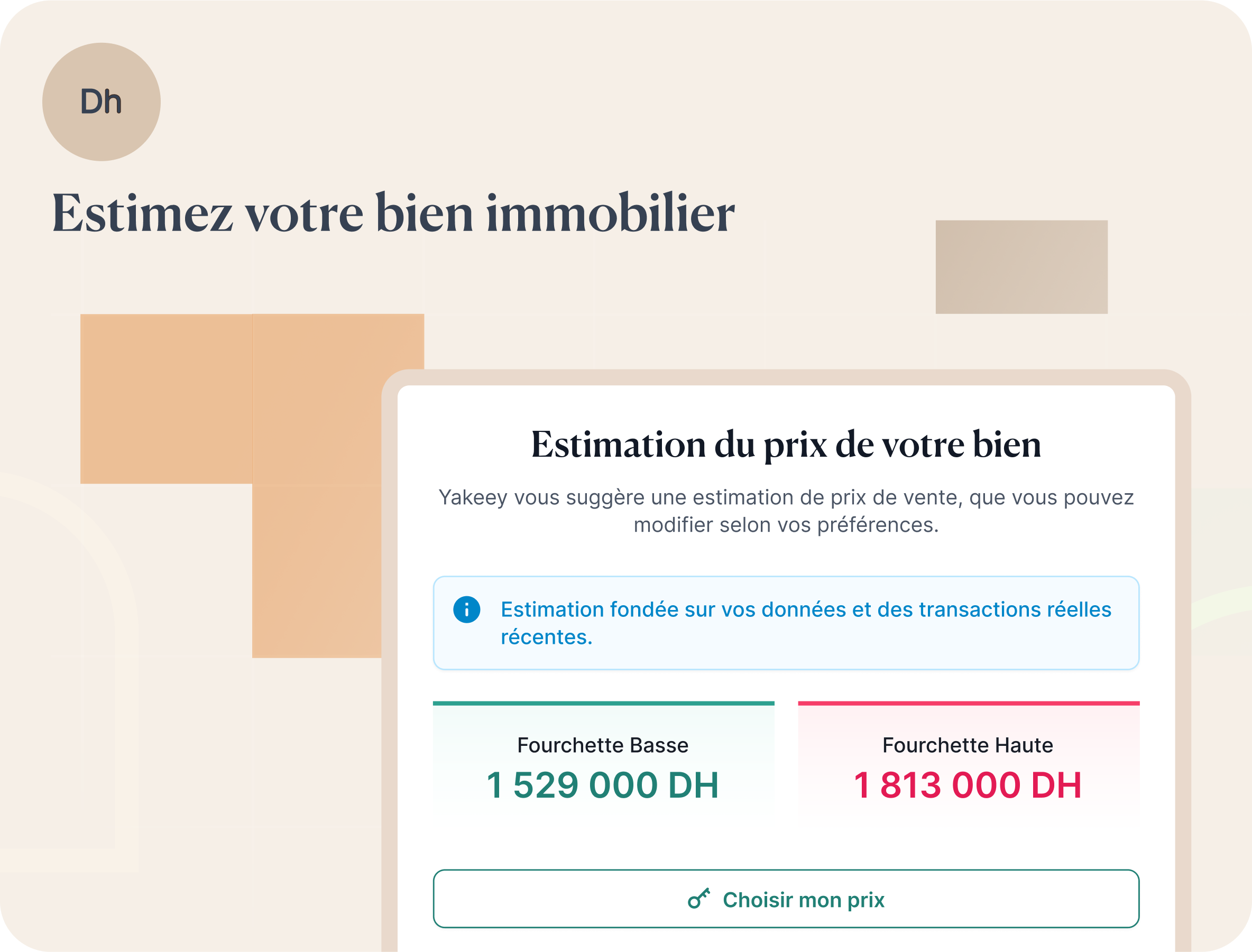
Task: Click the 1 529 000 DH amount
Action: point(603,785)
